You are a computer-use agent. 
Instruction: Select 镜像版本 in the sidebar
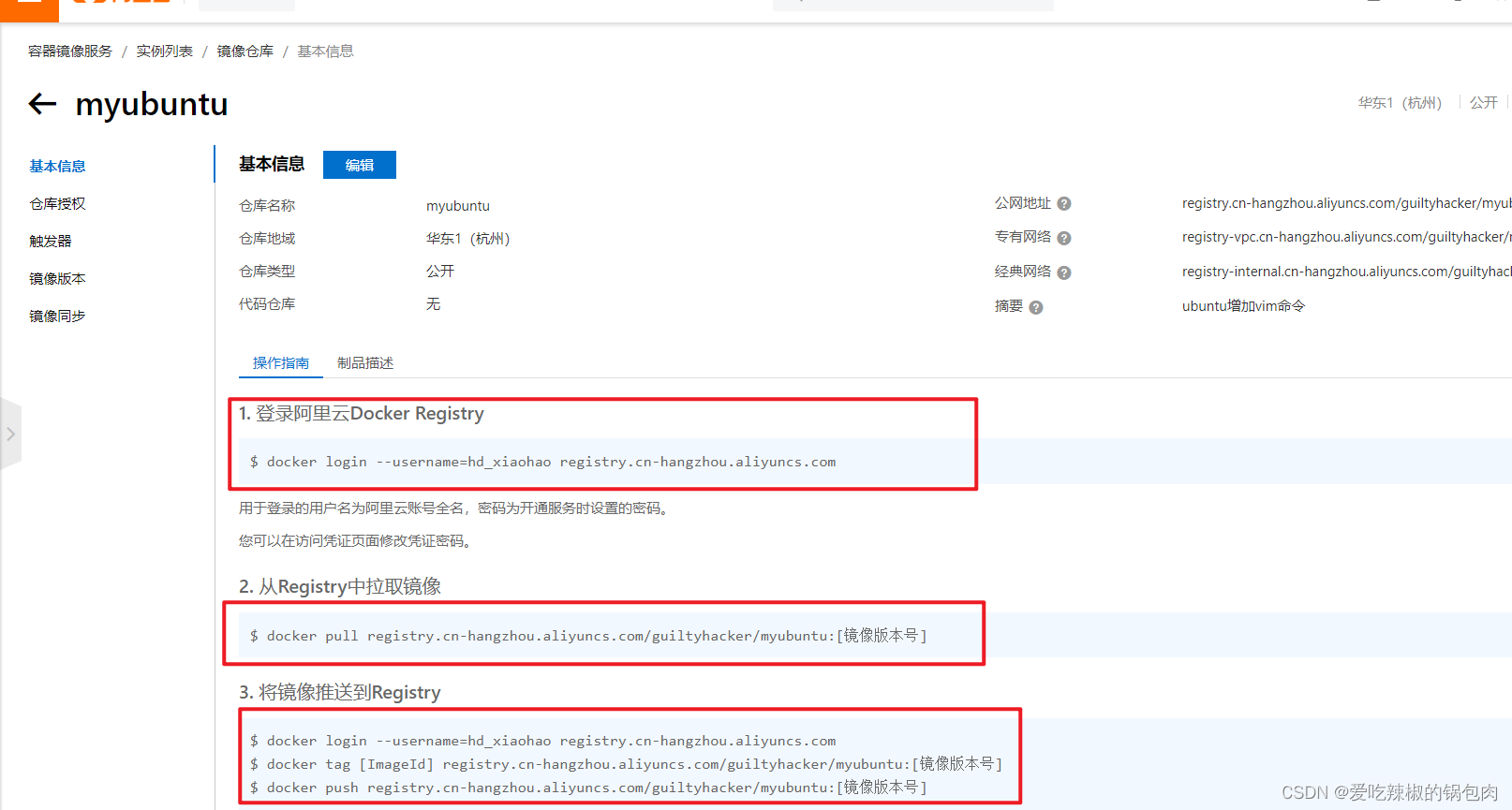click(x=57, y=278)
